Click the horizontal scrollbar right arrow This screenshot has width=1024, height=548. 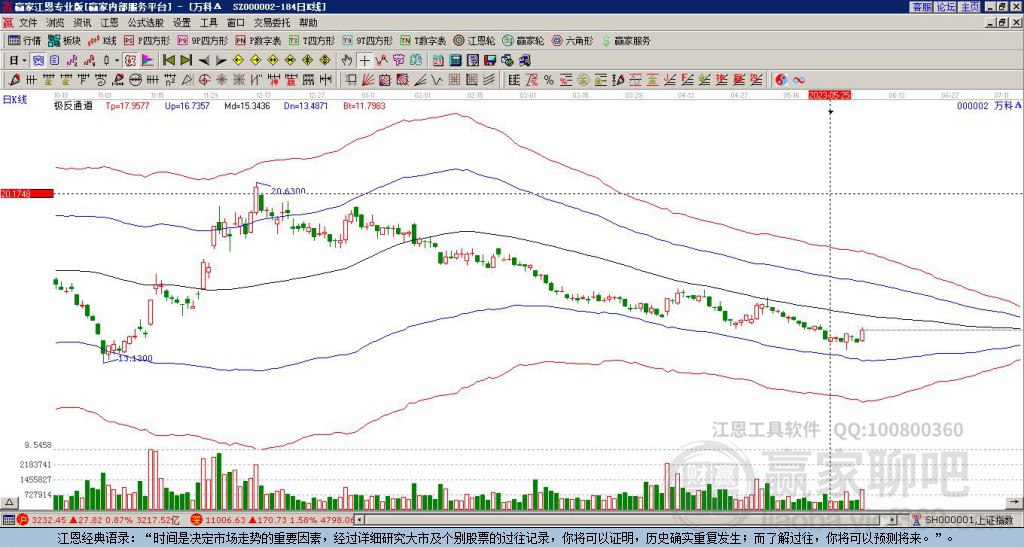[x=893, y=520]
